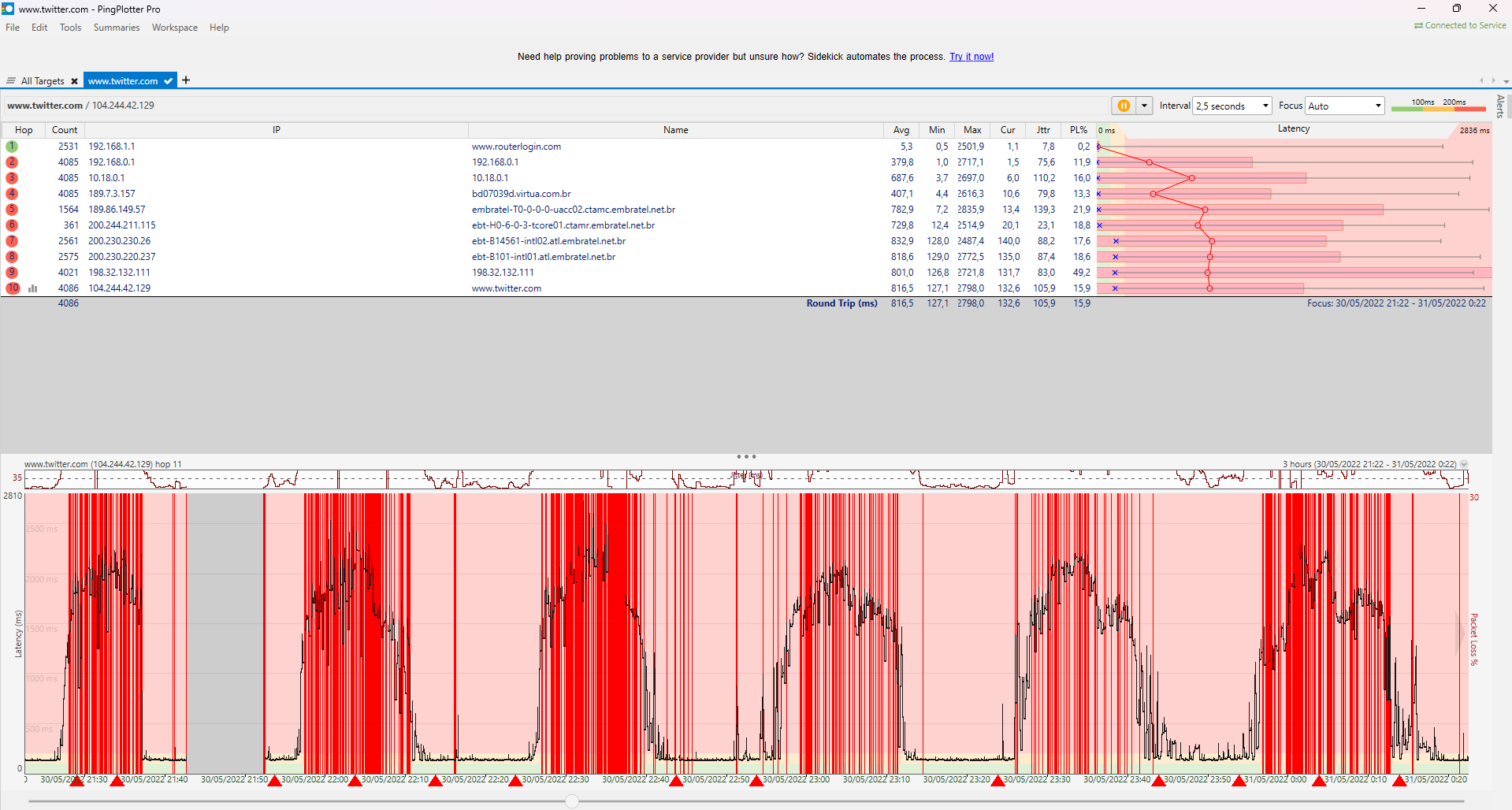Switch to the All Targets tab
Screen dimensions: 1512x810
[43, 81]
